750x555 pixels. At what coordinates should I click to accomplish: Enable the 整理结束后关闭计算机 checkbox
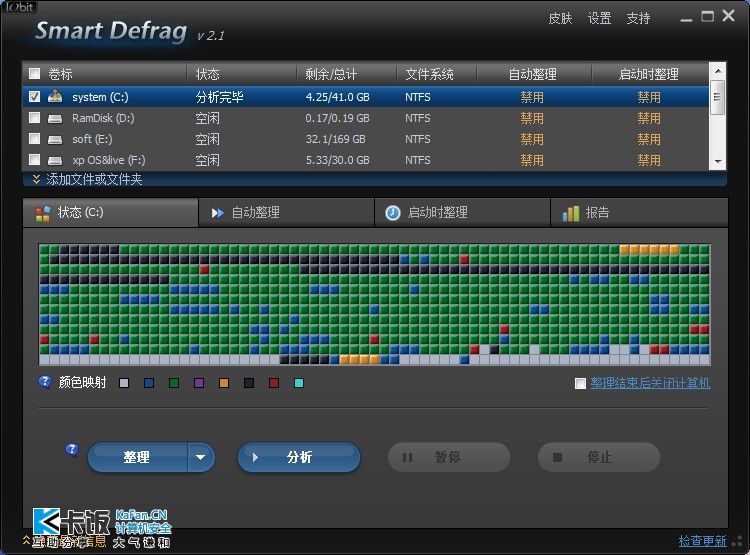point(580,383)
